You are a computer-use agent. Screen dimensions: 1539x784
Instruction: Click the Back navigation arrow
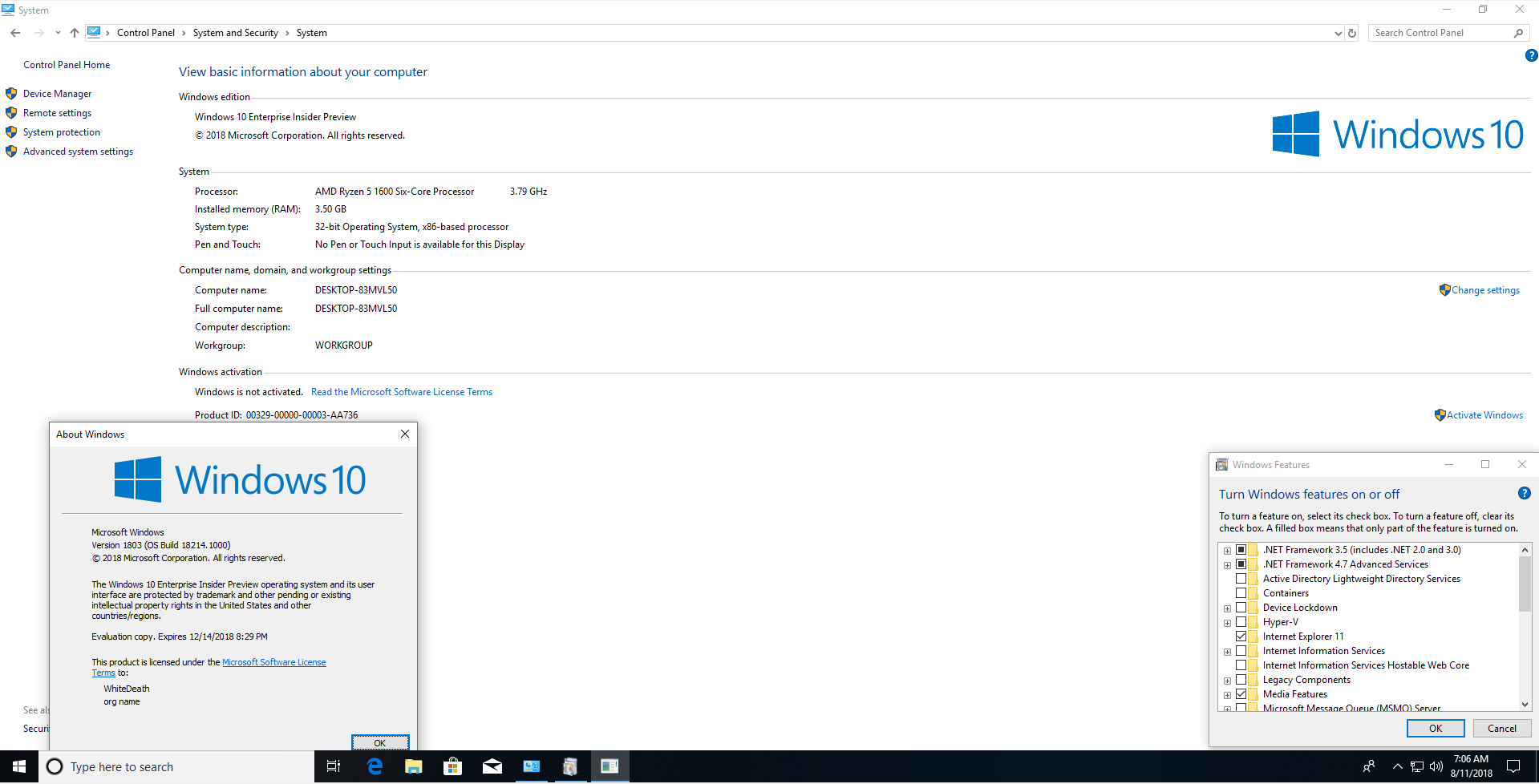point(15,33)
